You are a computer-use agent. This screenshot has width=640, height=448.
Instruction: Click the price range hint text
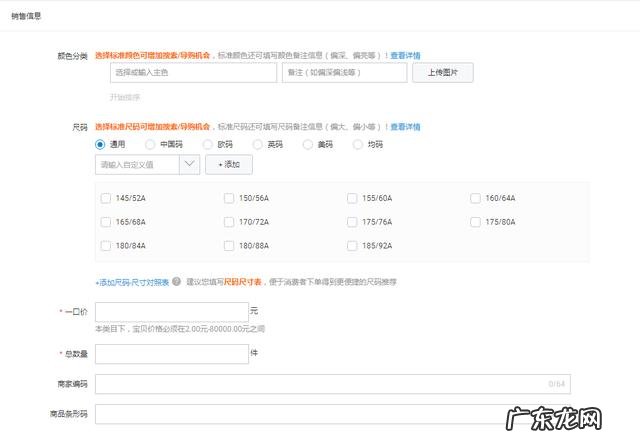[x=180, y=329]
